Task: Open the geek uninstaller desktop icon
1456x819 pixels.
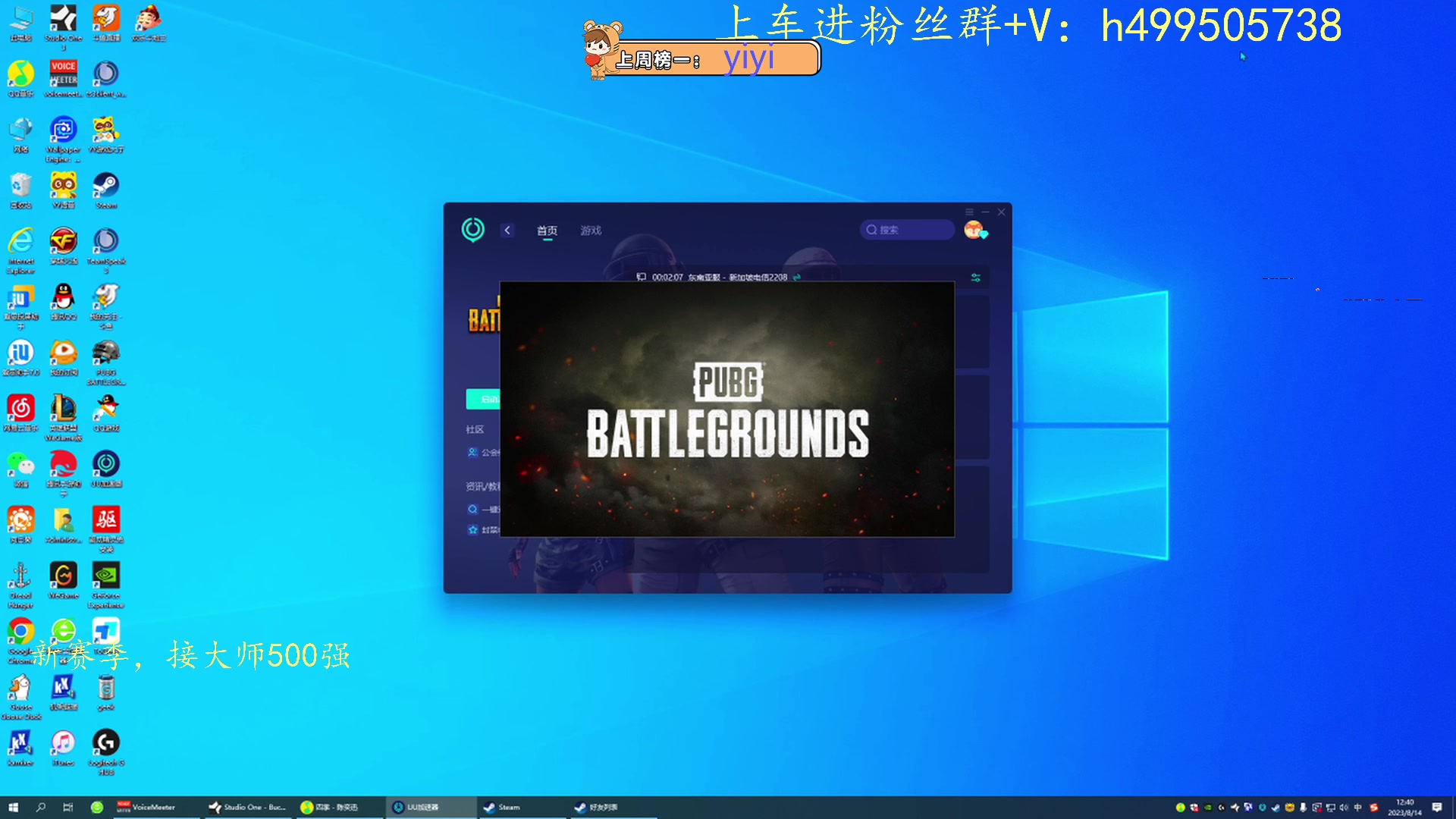Action: 106,692
